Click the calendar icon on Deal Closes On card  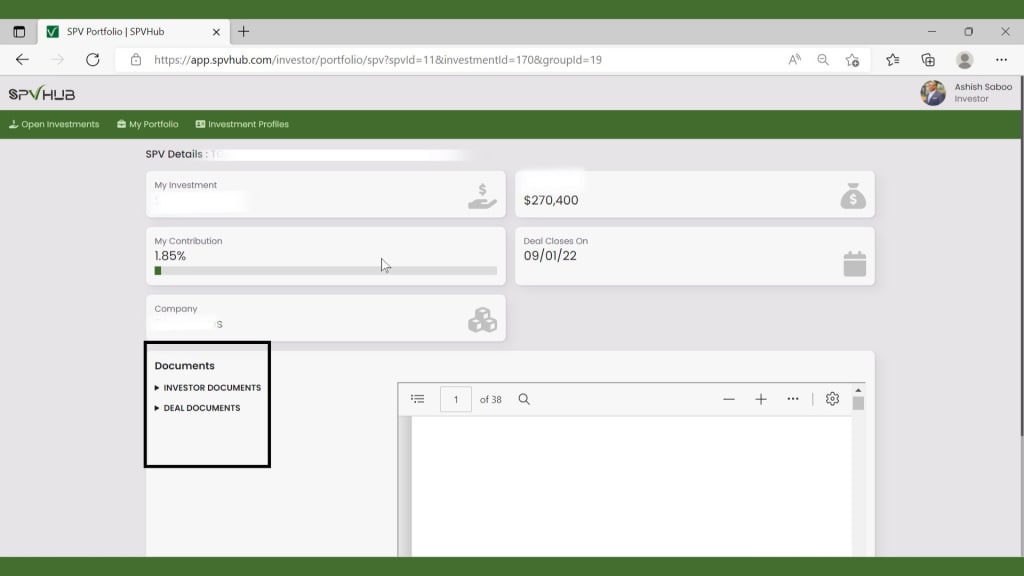click(x=856, y=263)
